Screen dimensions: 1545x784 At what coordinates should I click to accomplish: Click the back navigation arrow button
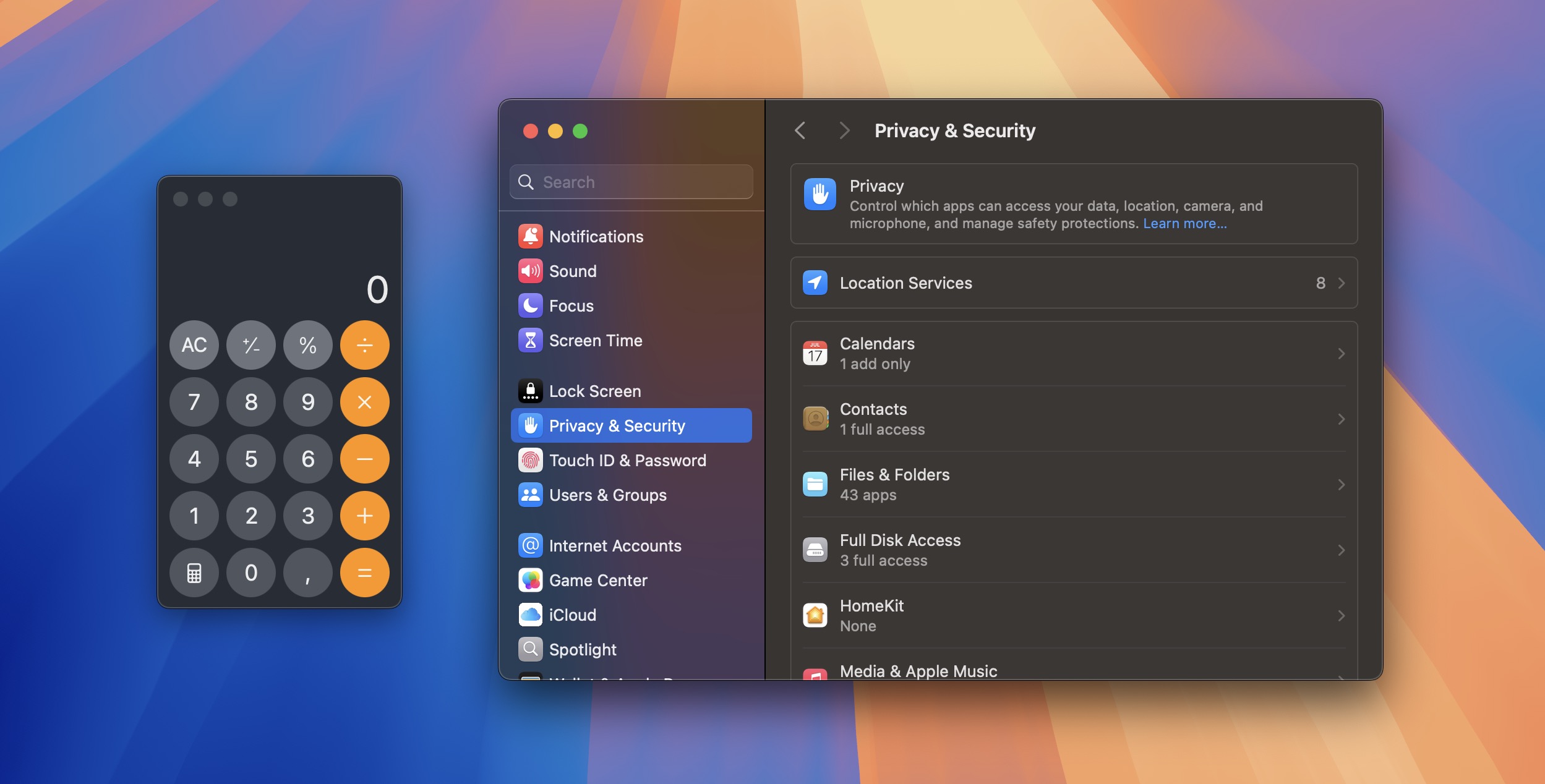(800, 130)
